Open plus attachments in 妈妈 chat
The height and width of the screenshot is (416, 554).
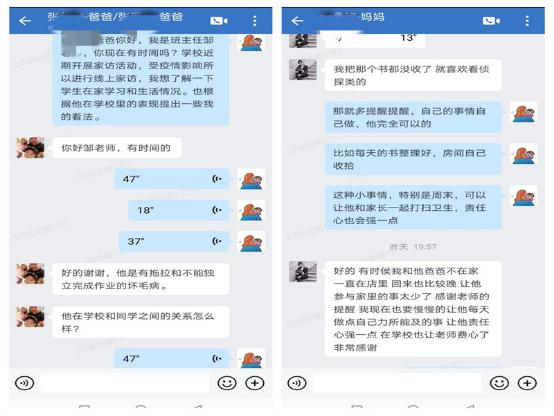coord(527,383)
